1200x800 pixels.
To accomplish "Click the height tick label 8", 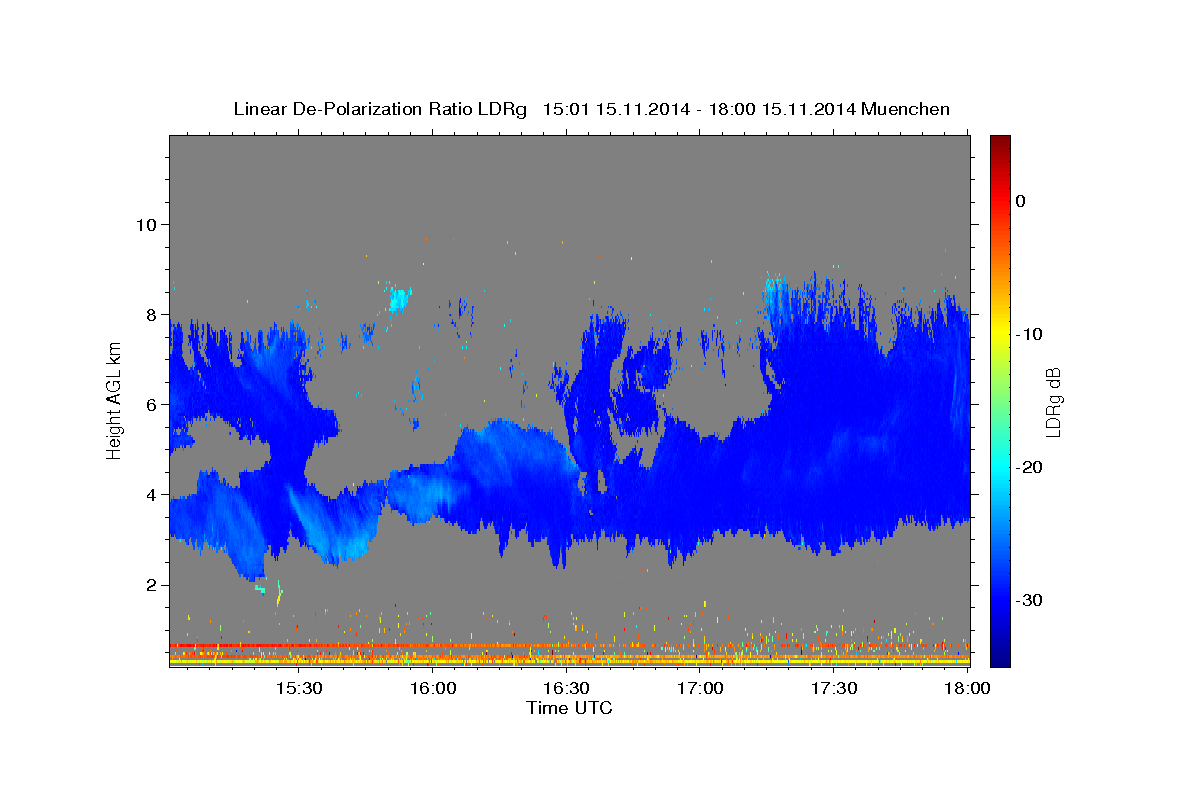I will 152,314.
